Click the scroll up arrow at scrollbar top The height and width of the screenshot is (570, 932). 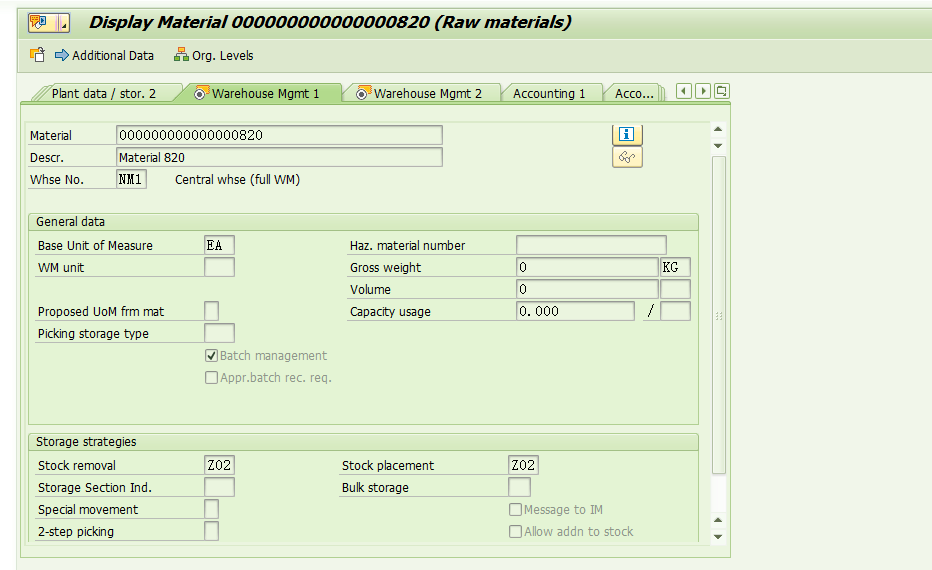tap(718, 129)
